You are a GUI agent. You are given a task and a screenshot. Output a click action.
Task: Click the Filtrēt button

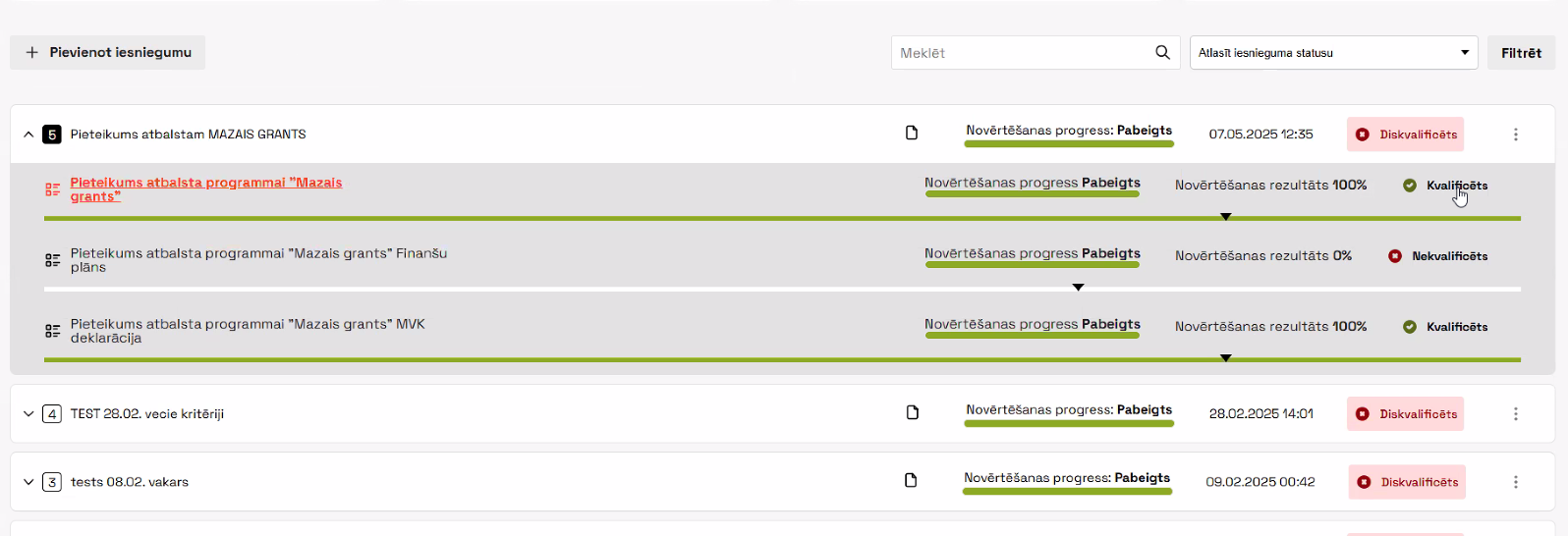tap(1521, 53)
